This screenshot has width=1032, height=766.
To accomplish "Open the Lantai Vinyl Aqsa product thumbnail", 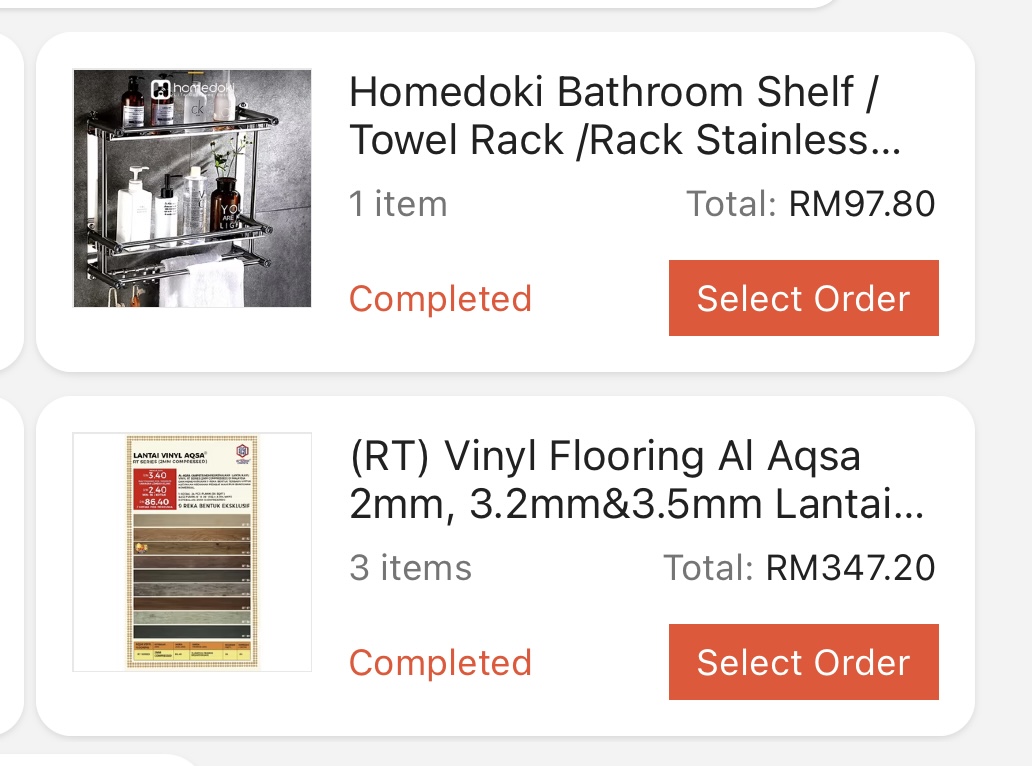I will pyautogui.click(x=192, y=552).
